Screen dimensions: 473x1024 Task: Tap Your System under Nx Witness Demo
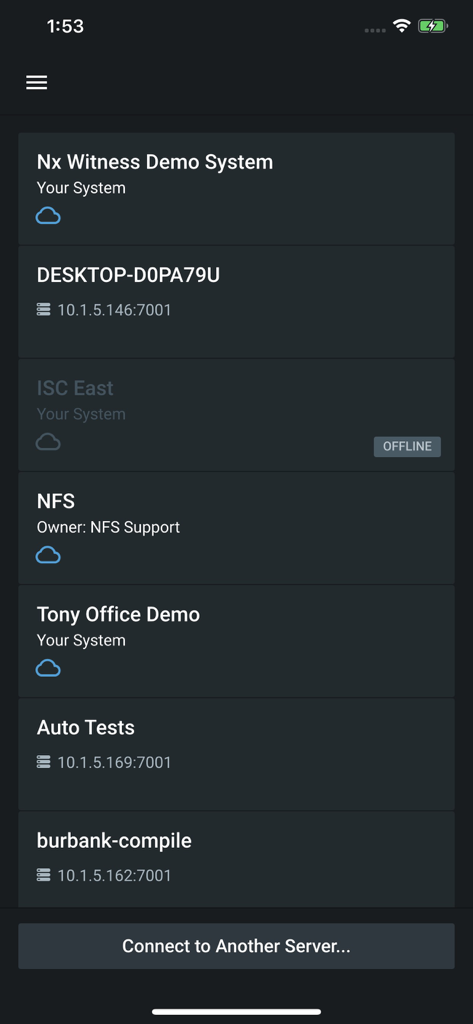(x=81, y=188)
